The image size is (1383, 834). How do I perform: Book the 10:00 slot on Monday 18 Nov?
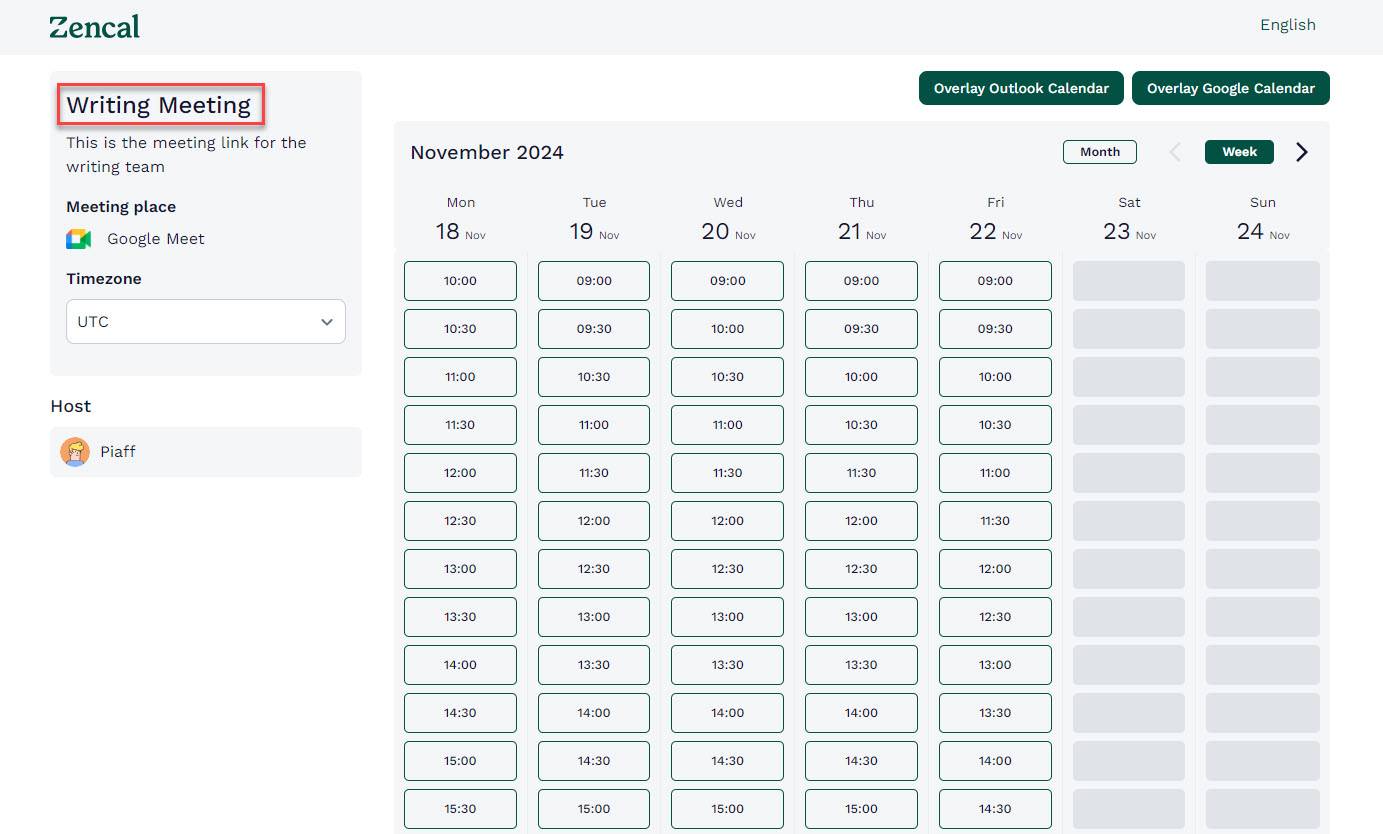click(460, 281)
